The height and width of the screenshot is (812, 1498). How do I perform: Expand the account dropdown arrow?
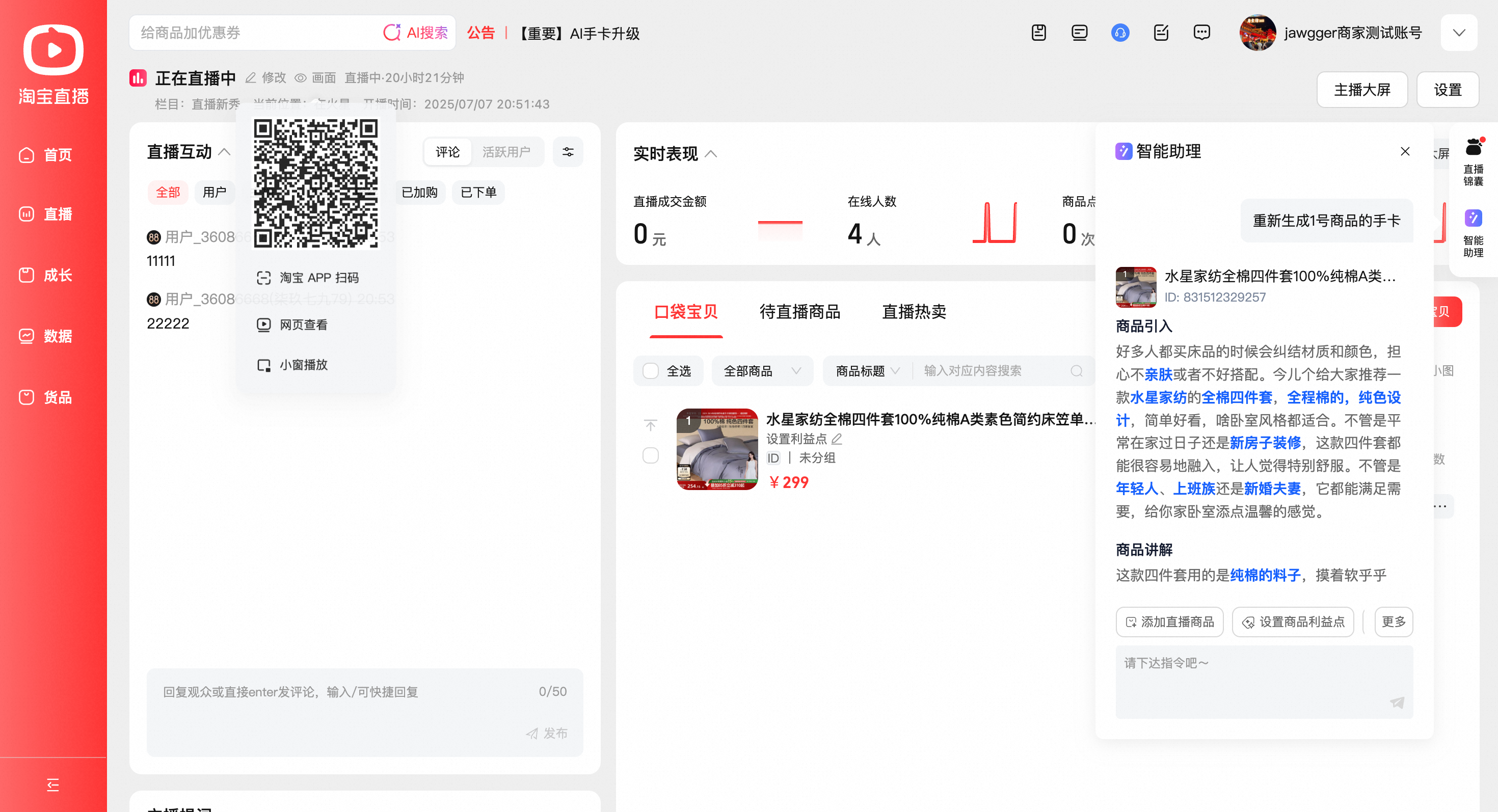[x=1458, y=33]
